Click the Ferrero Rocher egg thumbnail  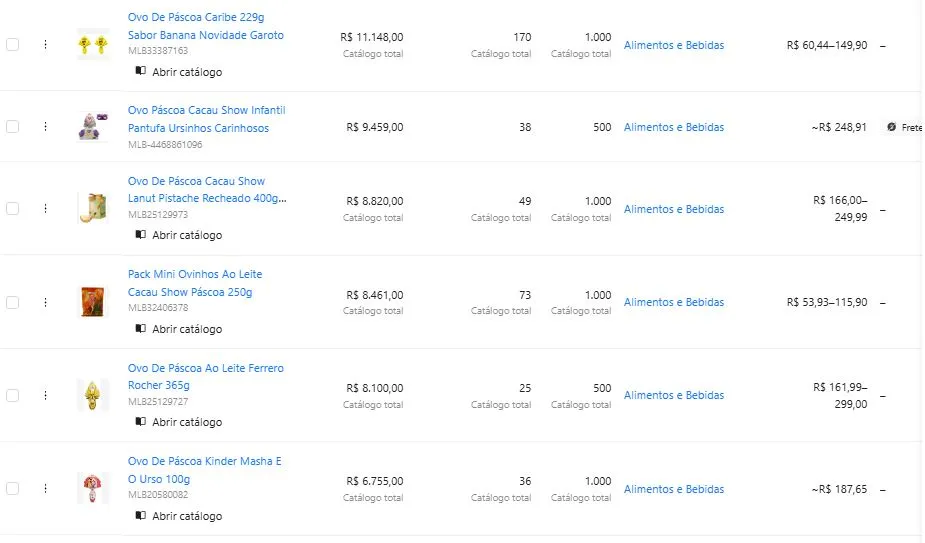[92, 395]
